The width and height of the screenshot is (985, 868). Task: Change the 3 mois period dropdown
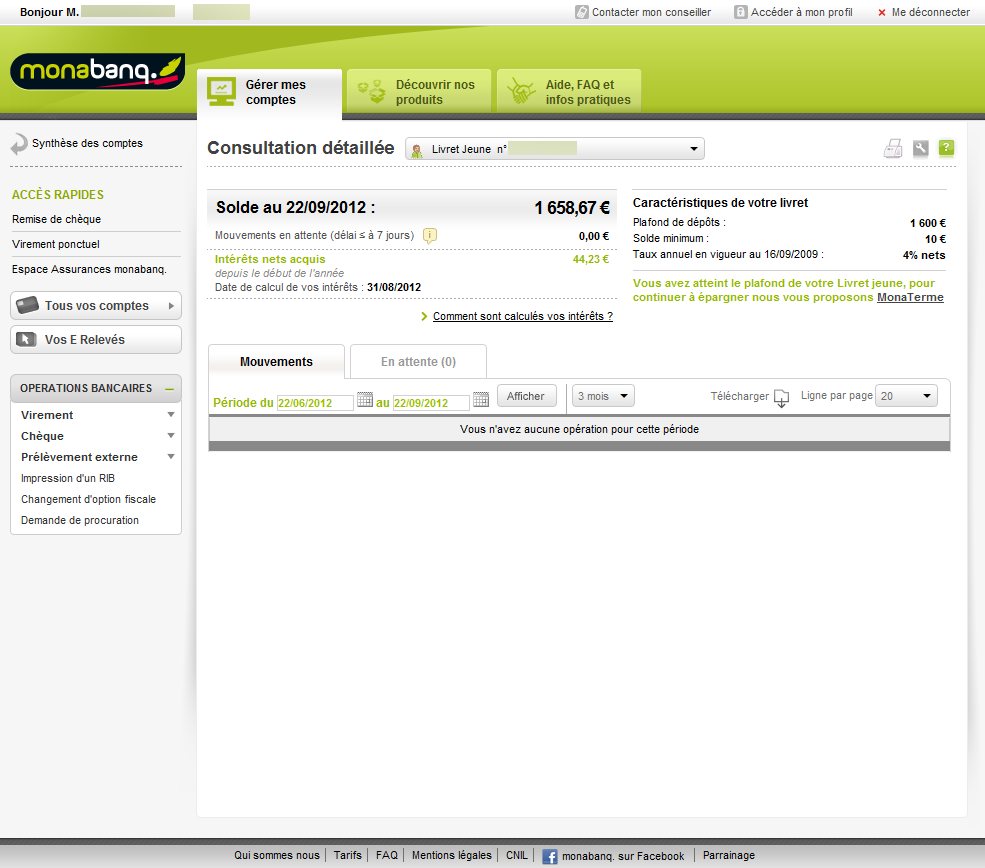(x=602, y=395)
